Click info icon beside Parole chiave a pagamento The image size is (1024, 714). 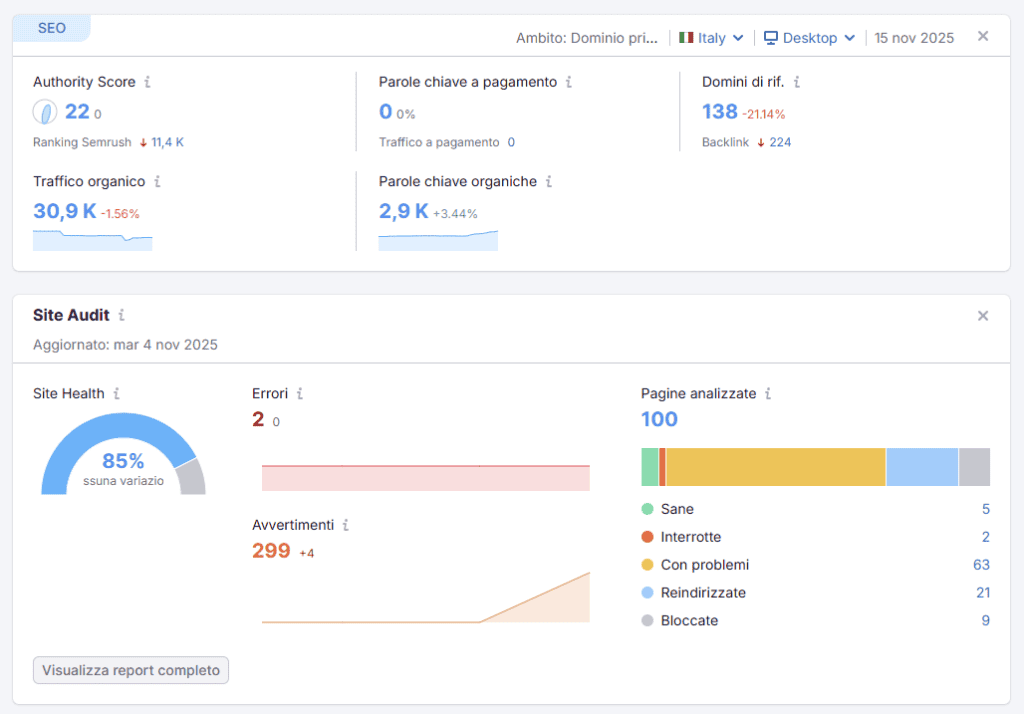(569, 82)
